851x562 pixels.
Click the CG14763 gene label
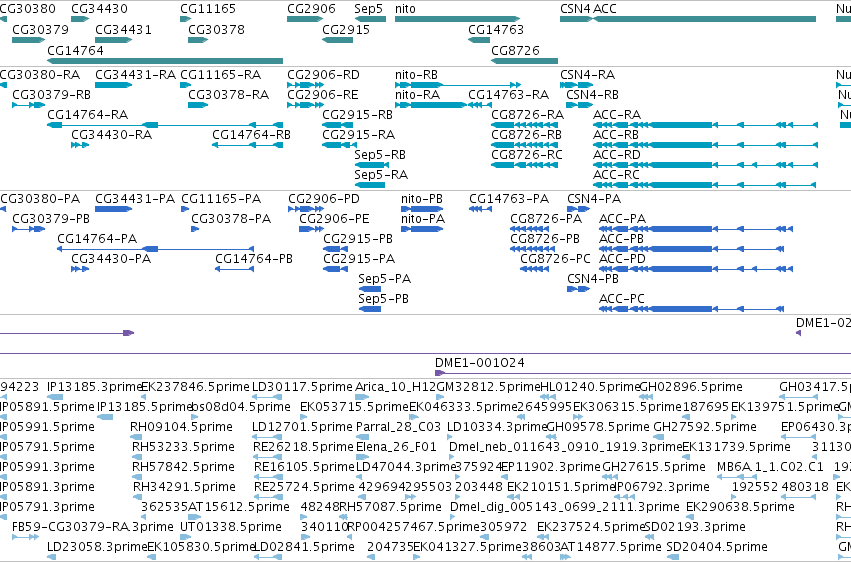tap(496, 29)
